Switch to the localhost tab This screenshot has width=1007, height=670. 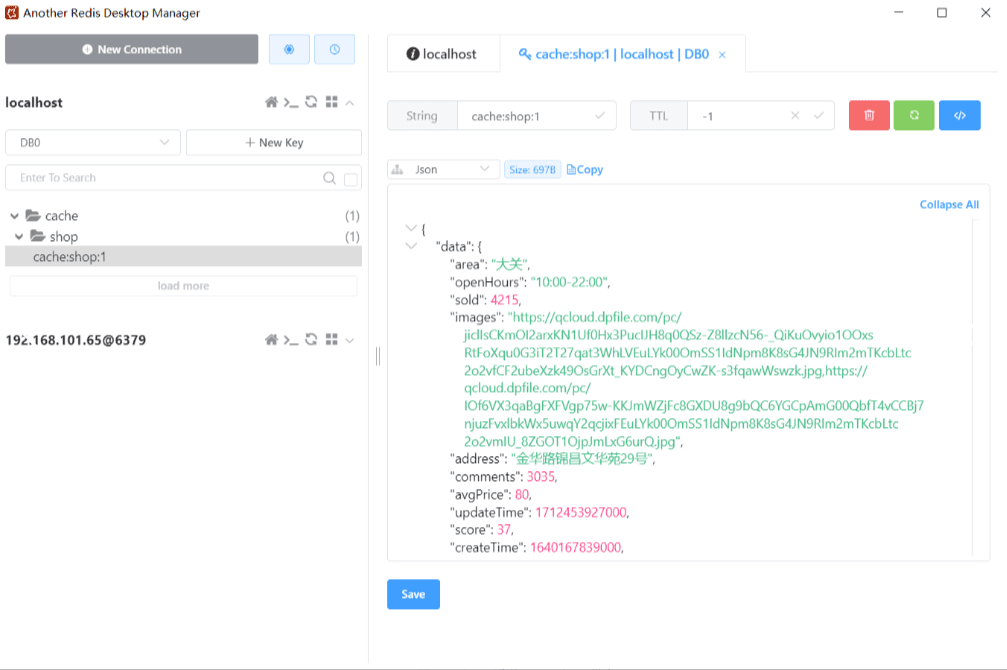(x=443, y=54)
